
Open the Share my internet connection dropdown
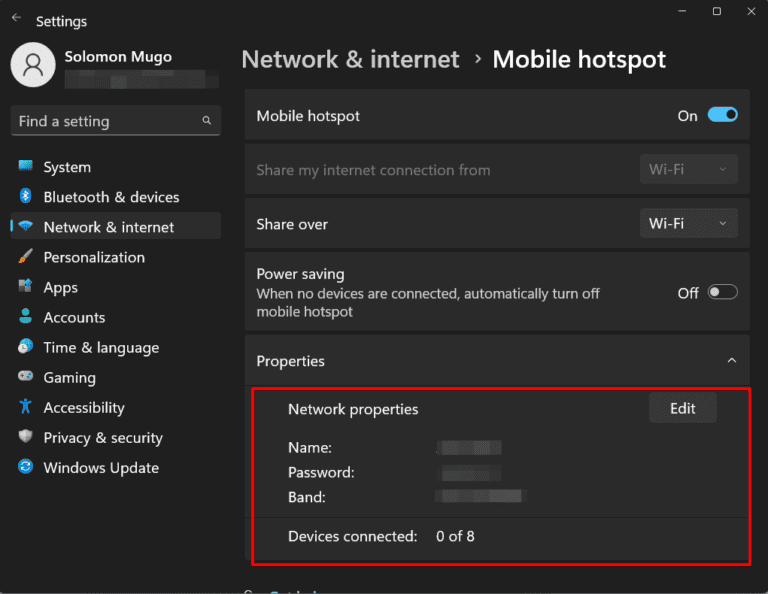pos(688,170)
